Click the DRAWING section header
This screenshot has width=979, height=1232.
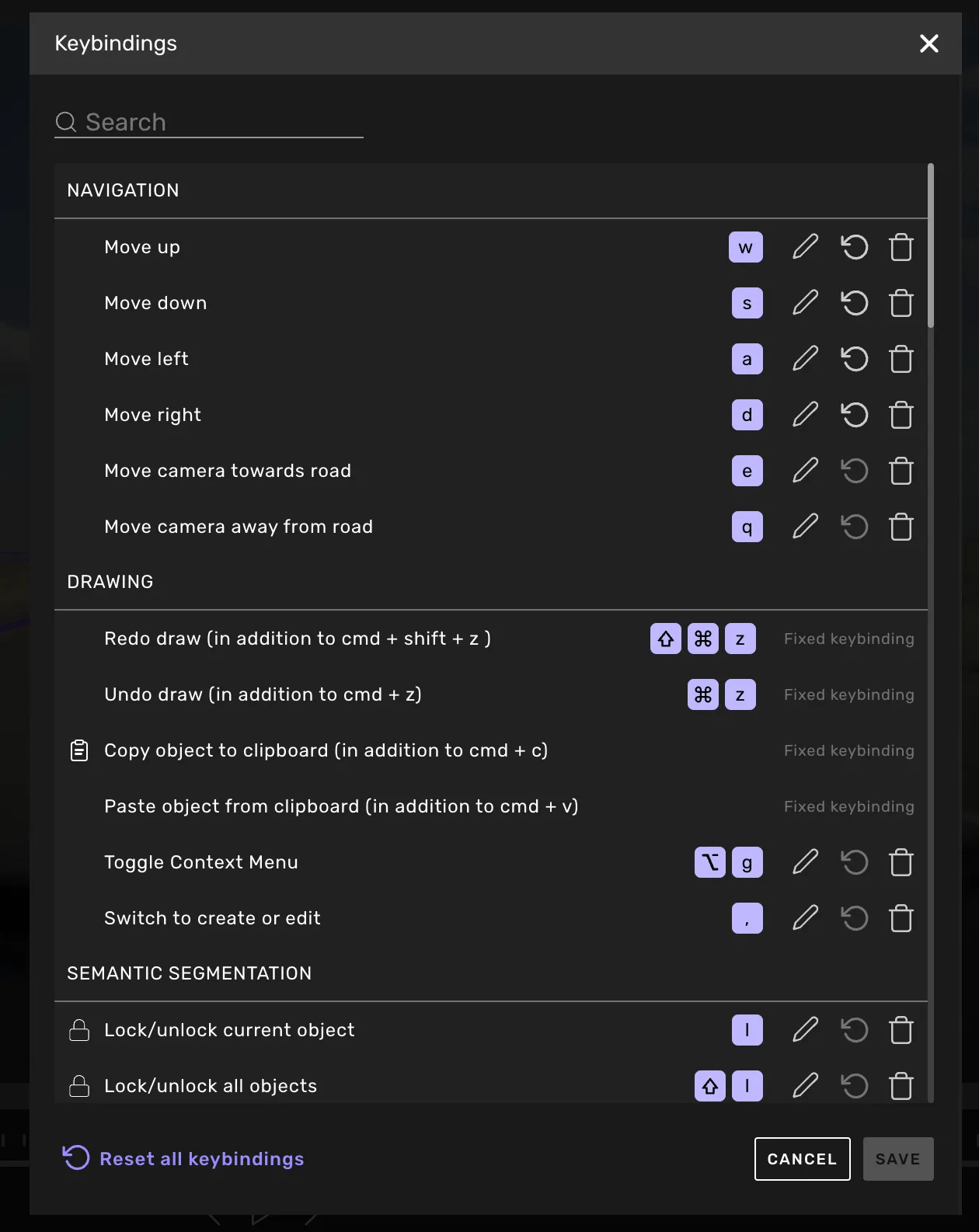point(110,582)
